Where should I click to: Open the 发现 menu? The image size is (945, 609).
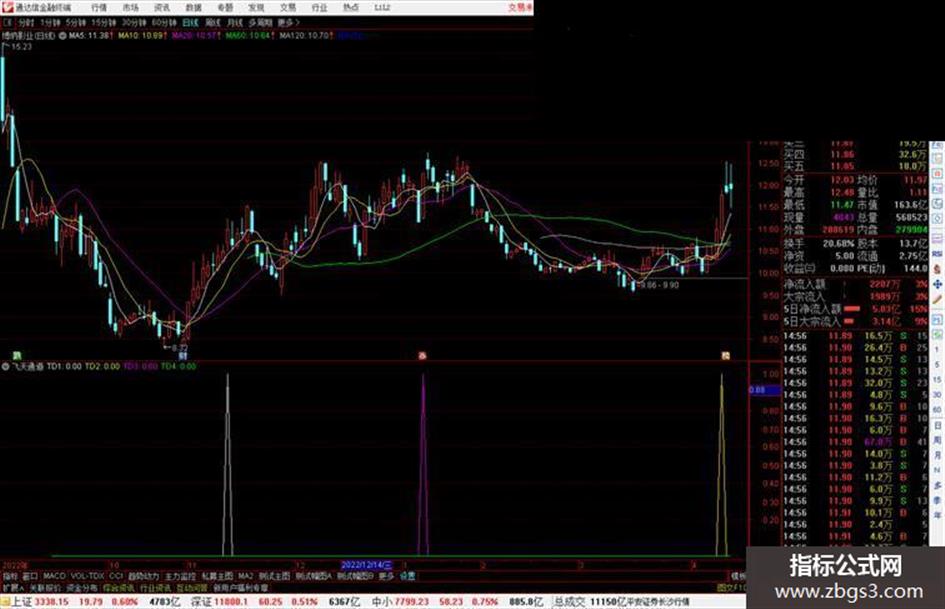[256, 7]
